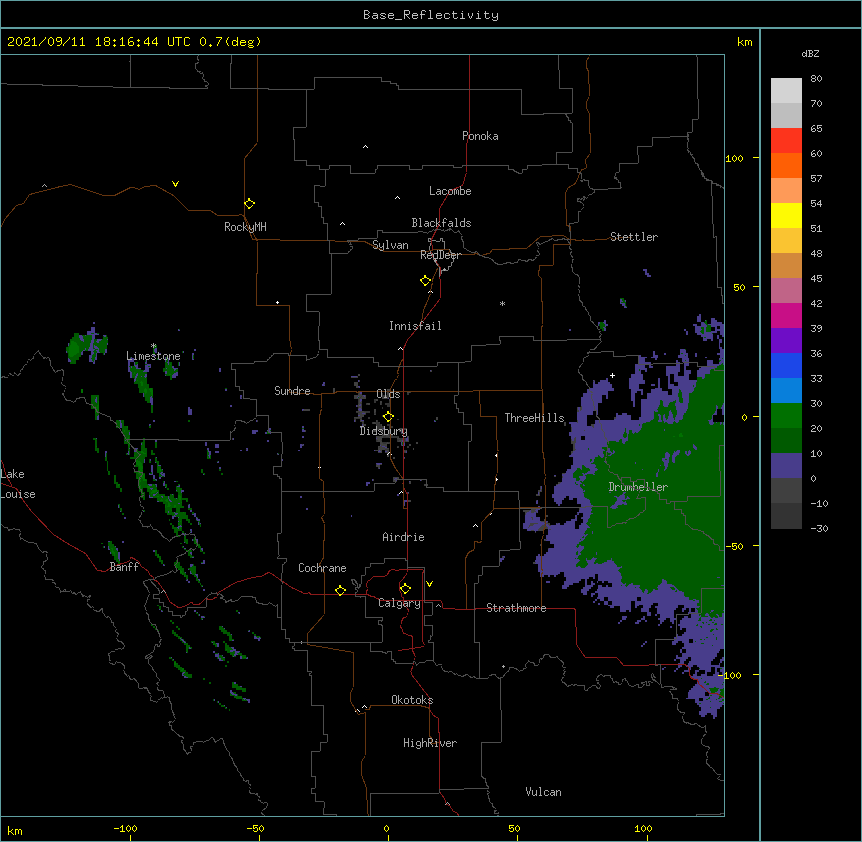Select white asterisk marker east of Innisfail
The image size is (862, 842).
pyautogui.click(x=502, y=303)
